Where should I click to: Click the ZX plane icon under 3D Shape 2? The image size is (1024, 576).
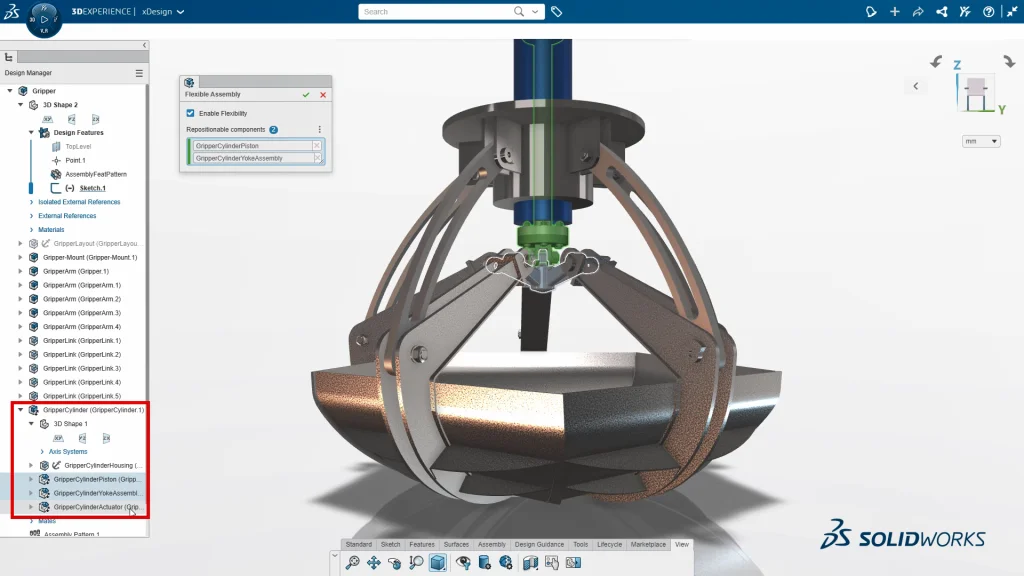click(x=95, y=119)
